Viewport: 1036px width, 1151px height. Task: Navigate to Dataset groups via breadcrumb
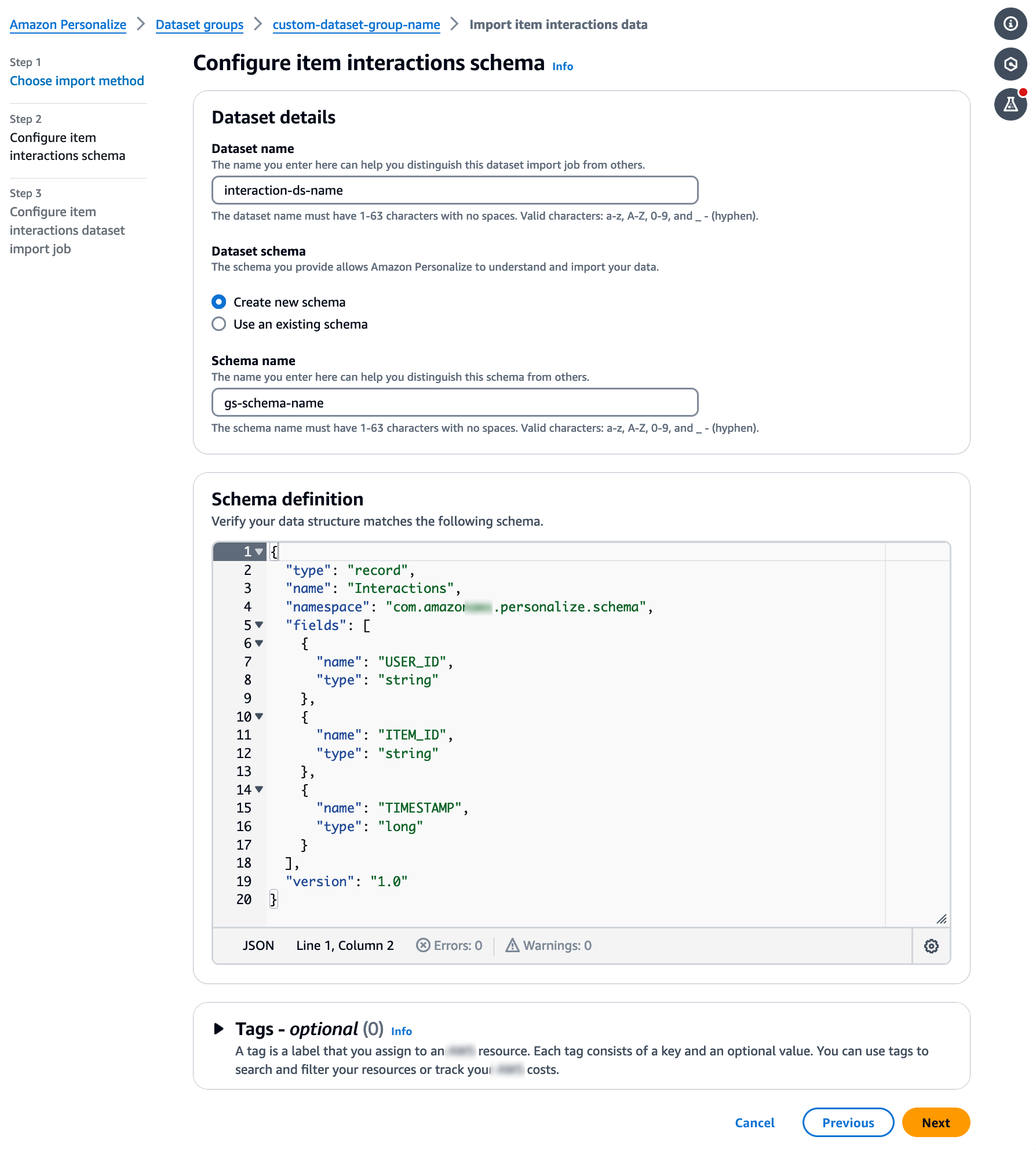(199, 24)
